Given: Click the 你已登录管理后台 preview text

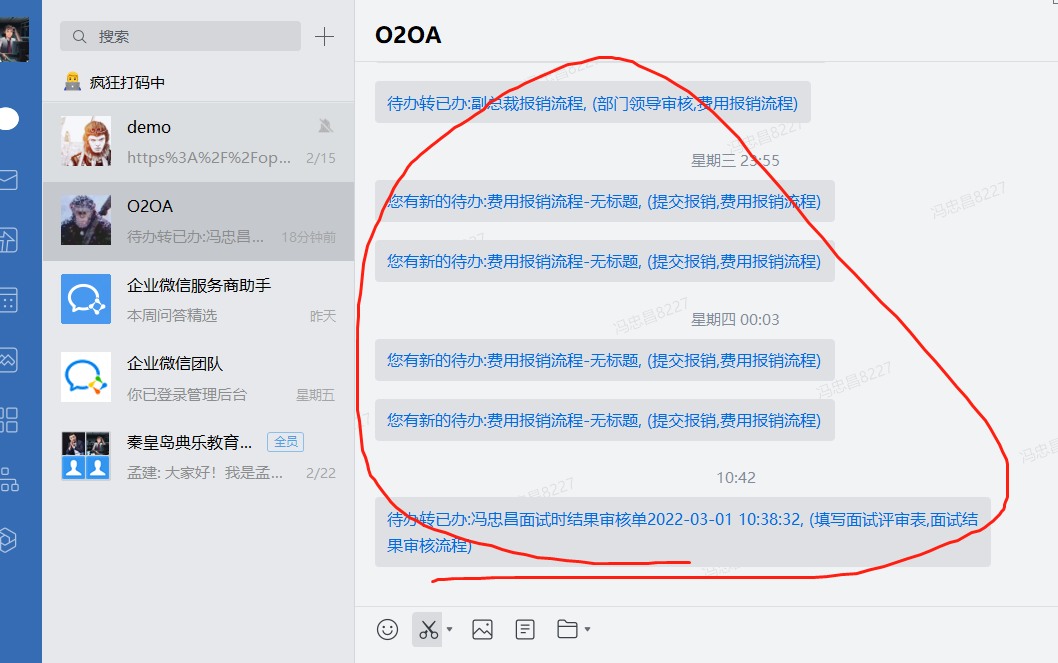Looking at the screenshot, I should [187, 395].
